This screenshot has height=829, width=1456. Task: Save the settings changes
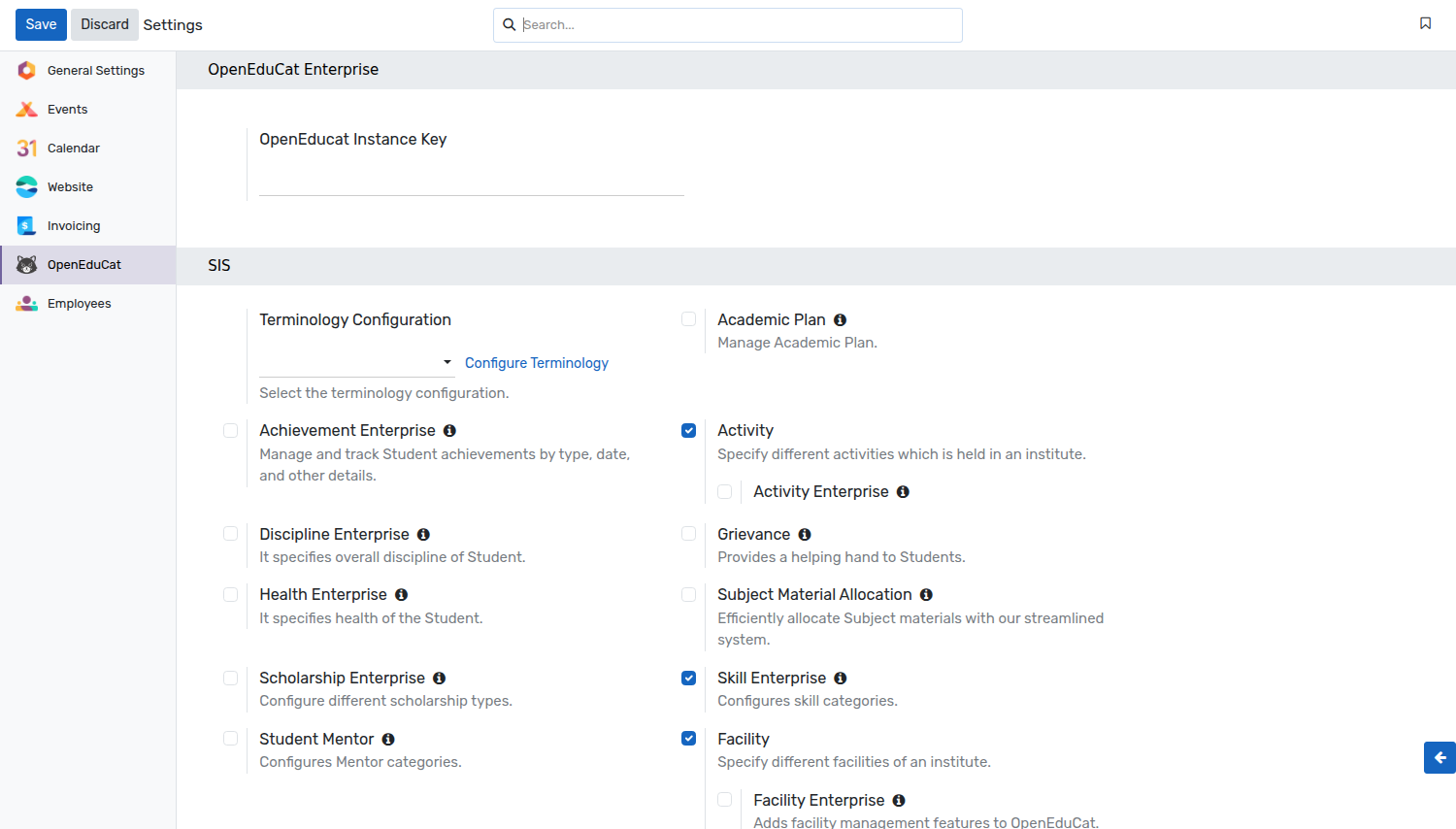41,24
